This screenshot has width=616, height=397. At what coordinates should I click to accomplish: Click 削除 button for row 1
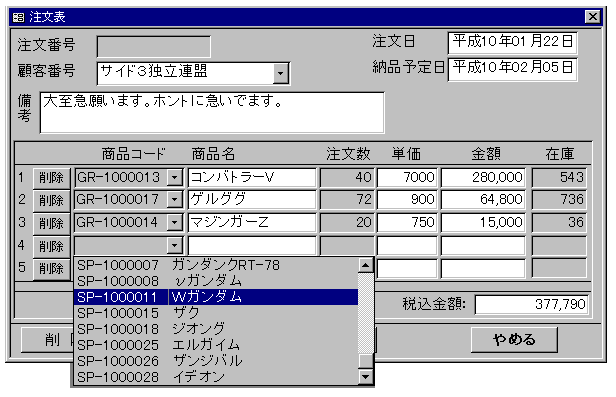coord(51,178)
